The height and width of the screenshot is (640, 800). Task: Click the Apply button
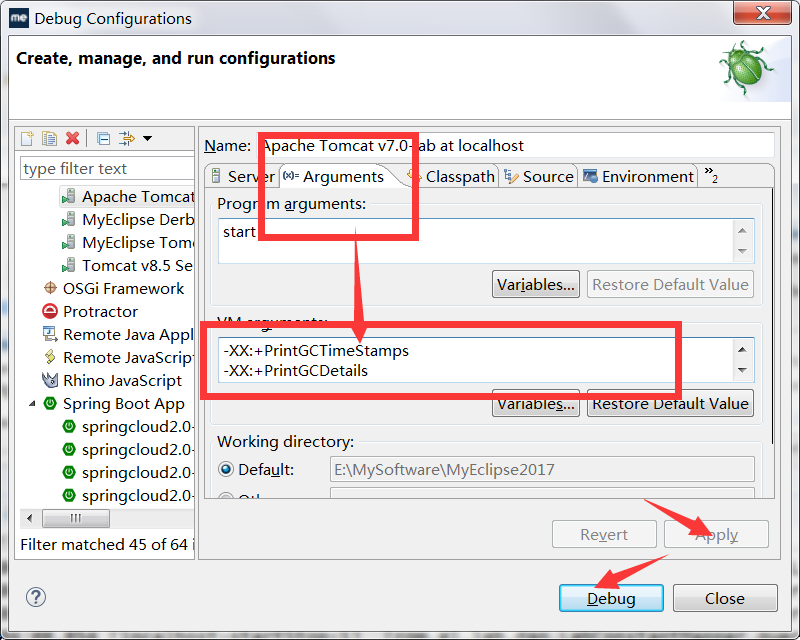[716, 534]
